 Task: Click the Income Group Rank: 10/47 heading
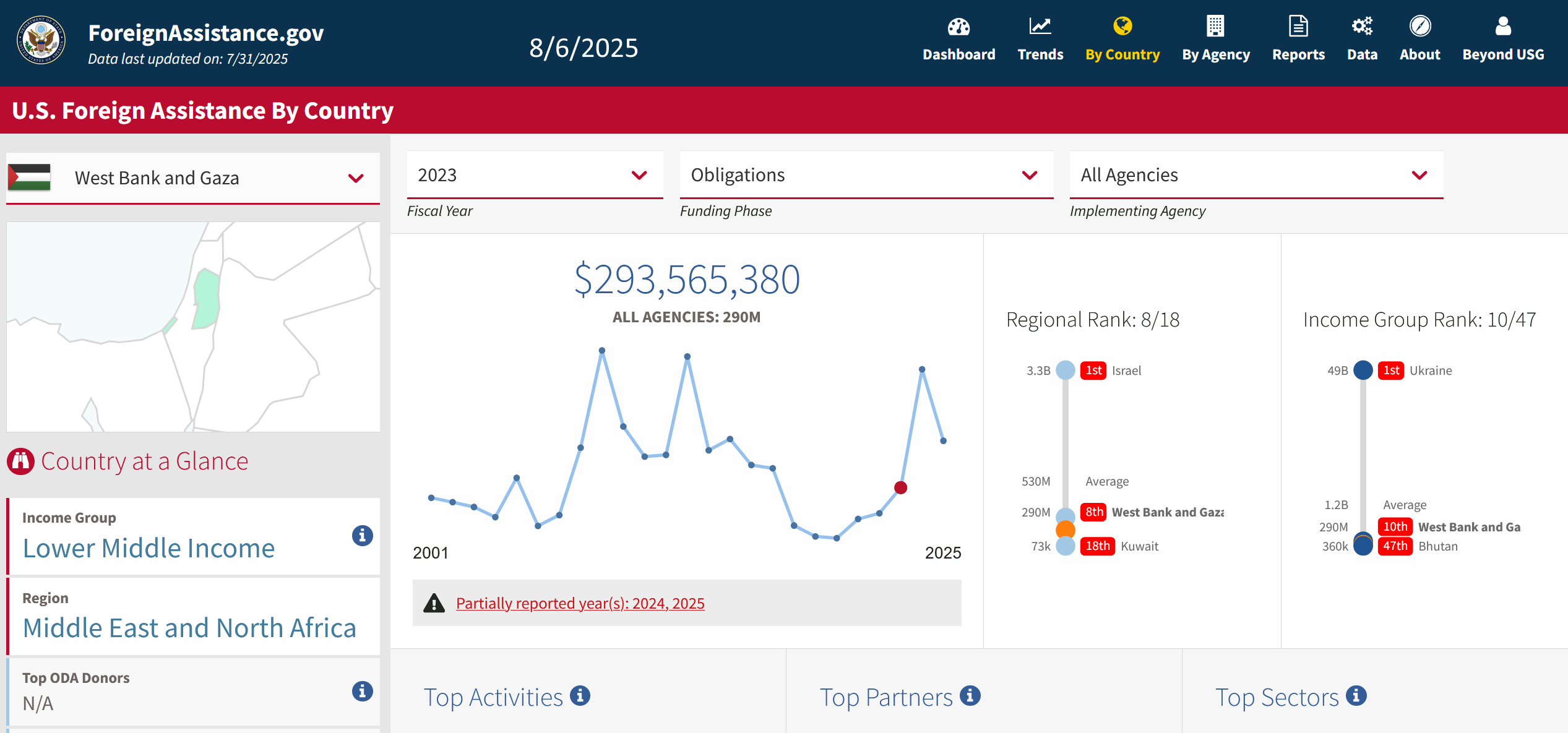click(x=1419, y=320)
